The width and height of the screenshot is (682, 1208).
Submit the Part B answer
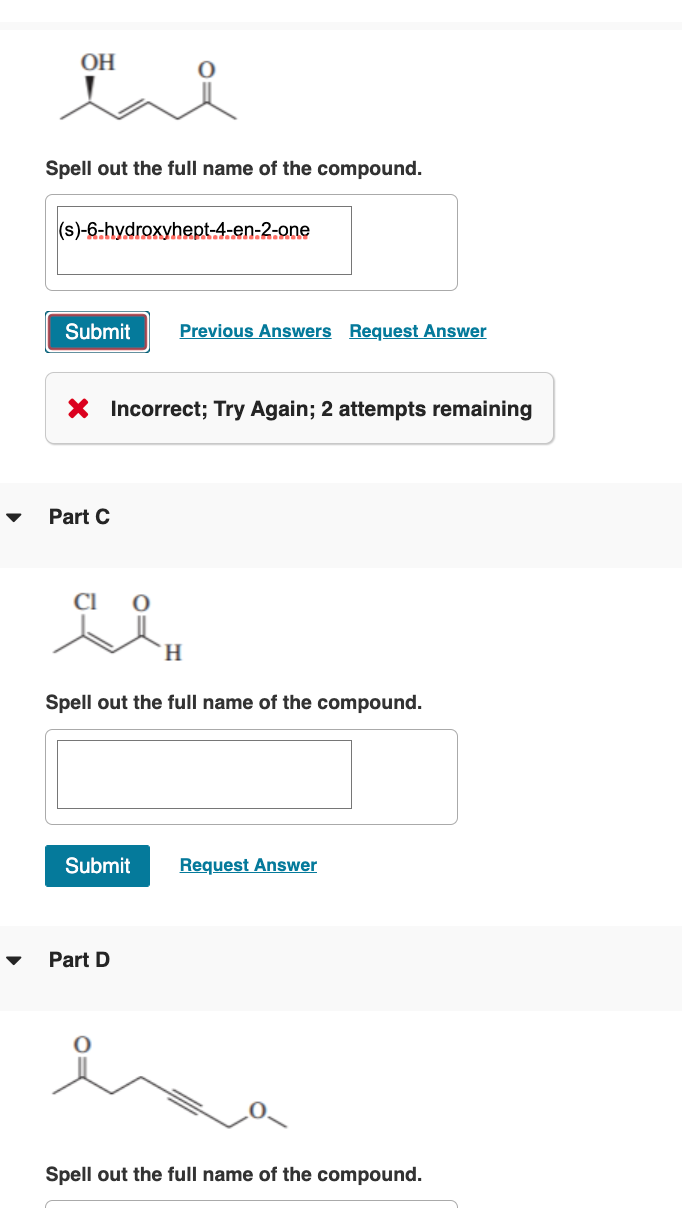pyautogui.click(x=97, y=331)
